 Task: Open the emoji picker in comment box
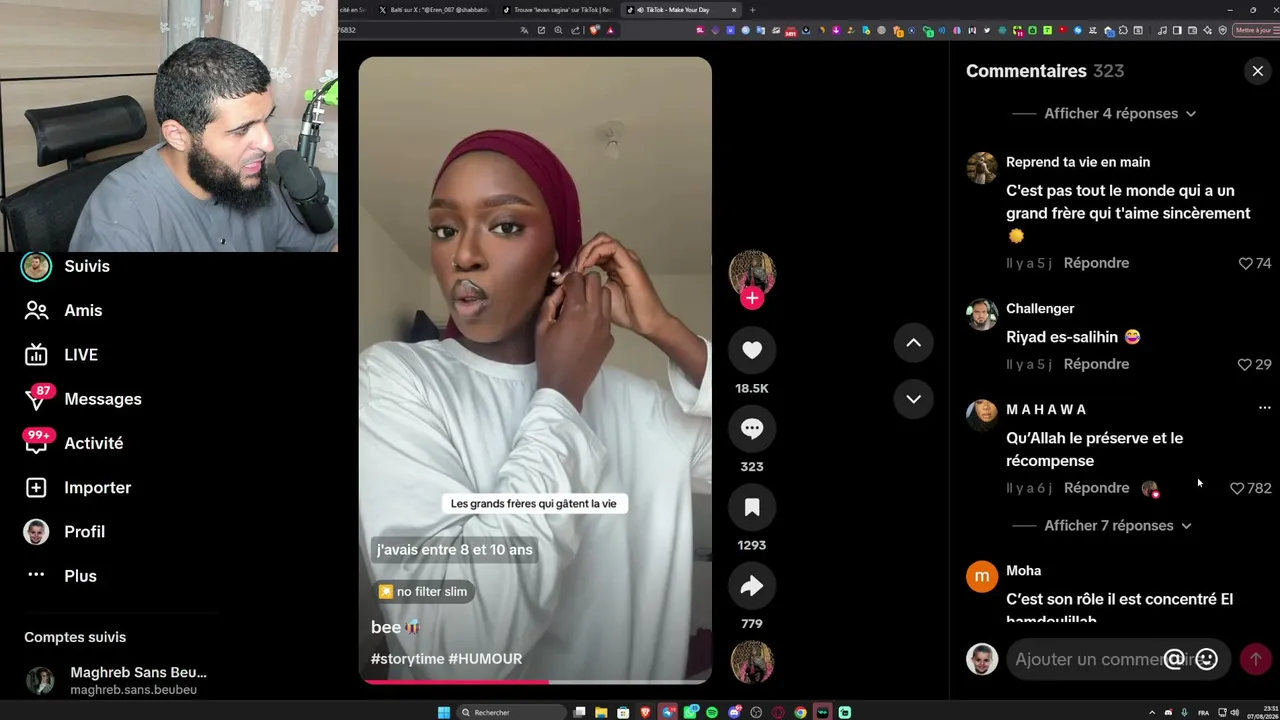[x=1207, y=659]
